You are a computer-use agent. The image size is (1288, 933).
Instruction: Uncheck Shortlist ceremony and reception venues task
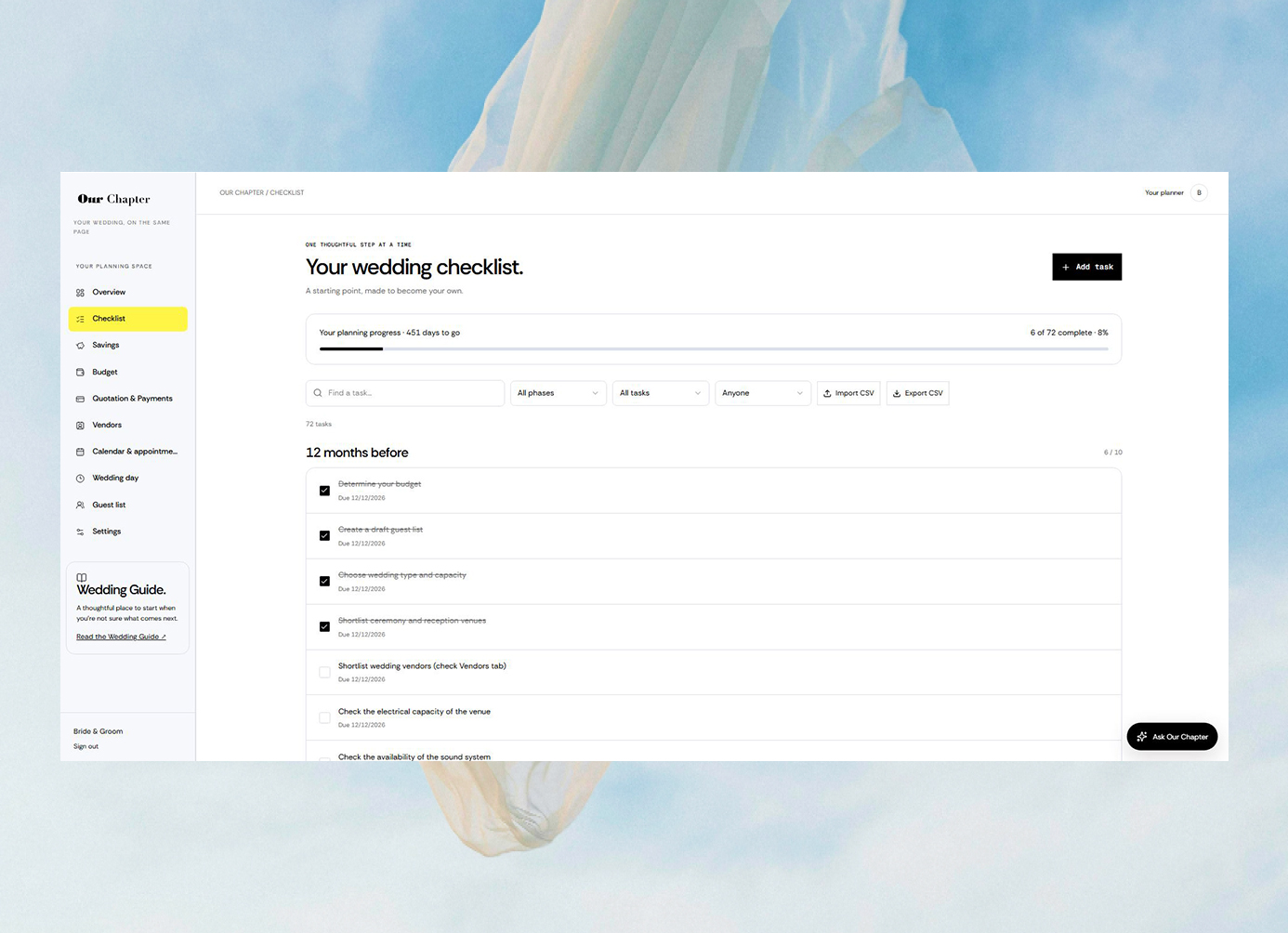point(324,627)
